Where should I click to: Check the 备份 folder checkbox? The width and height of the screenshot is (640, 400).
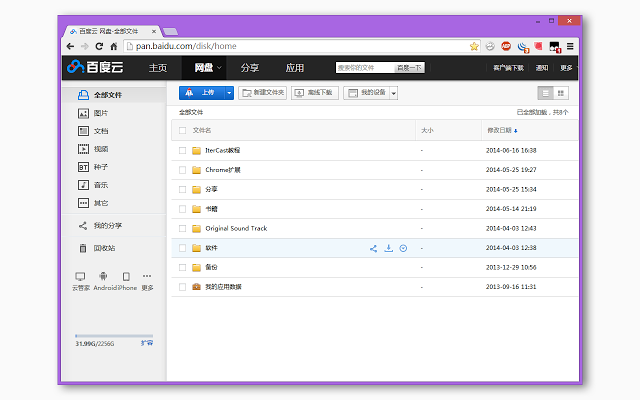coord(182,268)
